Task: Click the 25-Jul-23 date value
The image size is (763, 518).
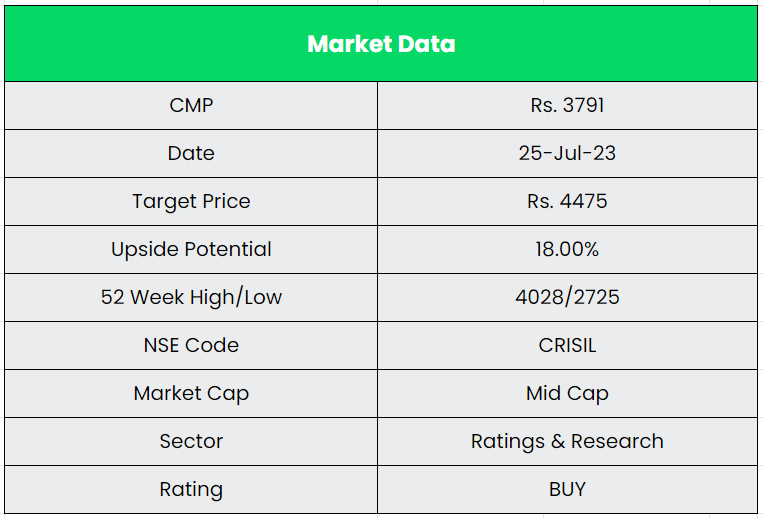Action: point(567,153)
